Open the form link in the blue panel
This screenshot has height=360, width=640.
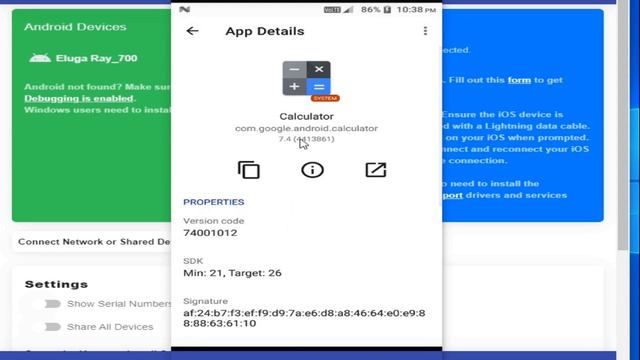click(519, 80)
